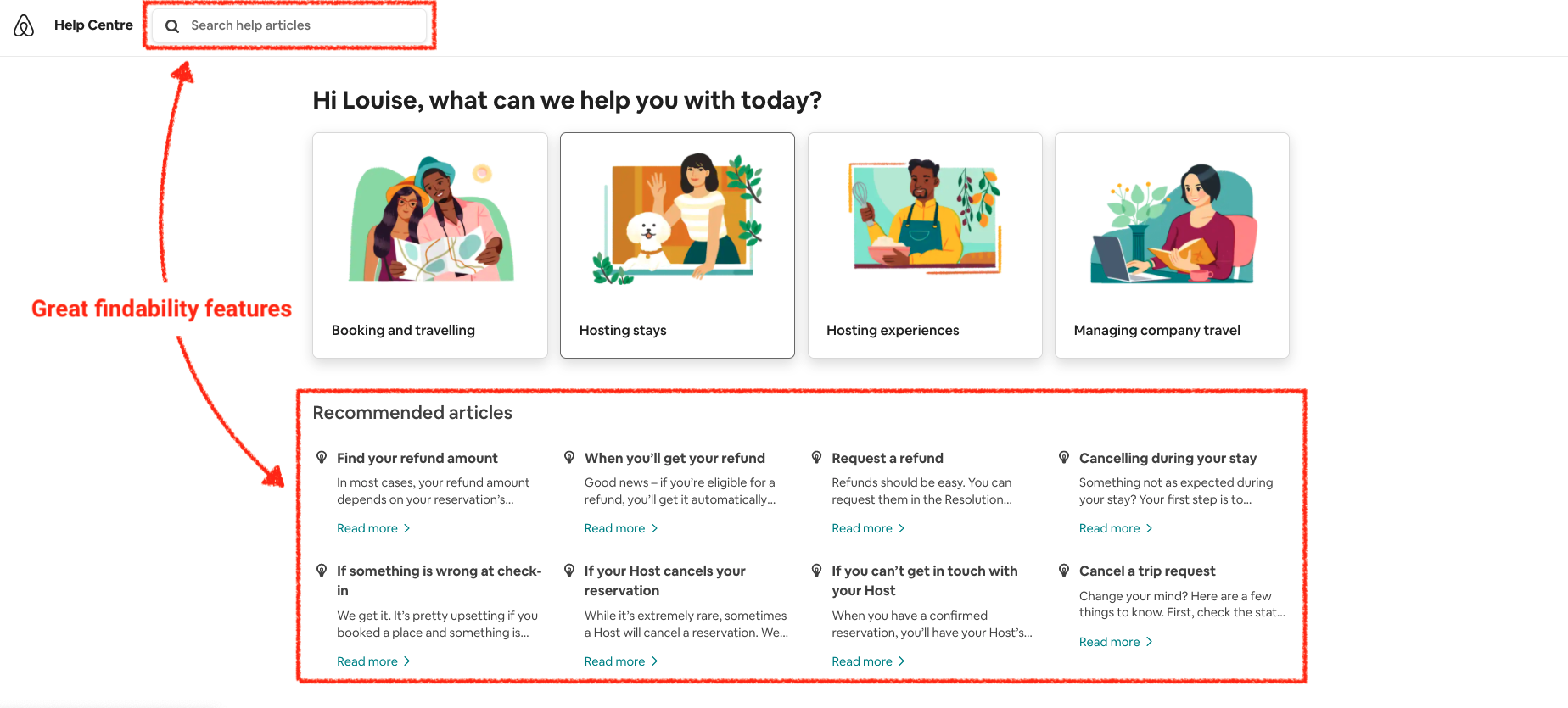Read more about If something is wrong at check-in
Viewport: 1568px width, 708px height.
click(367, 661)
